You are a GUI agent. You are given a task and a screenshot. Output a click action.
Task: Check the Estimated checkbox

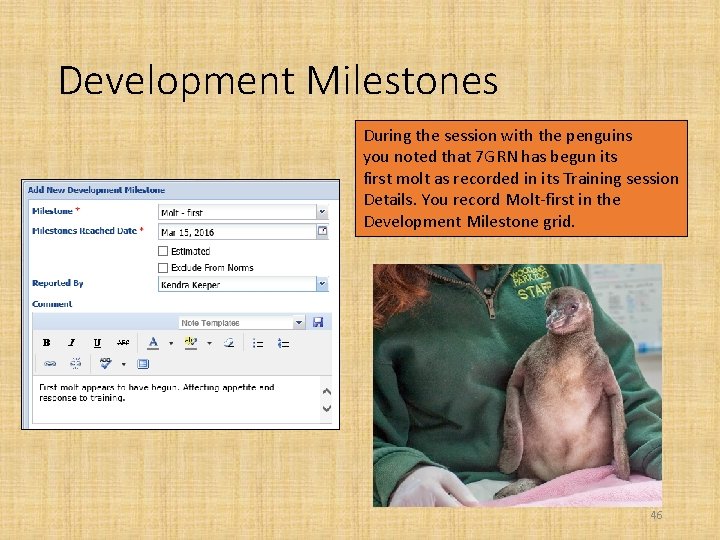[x=163, y=251]
